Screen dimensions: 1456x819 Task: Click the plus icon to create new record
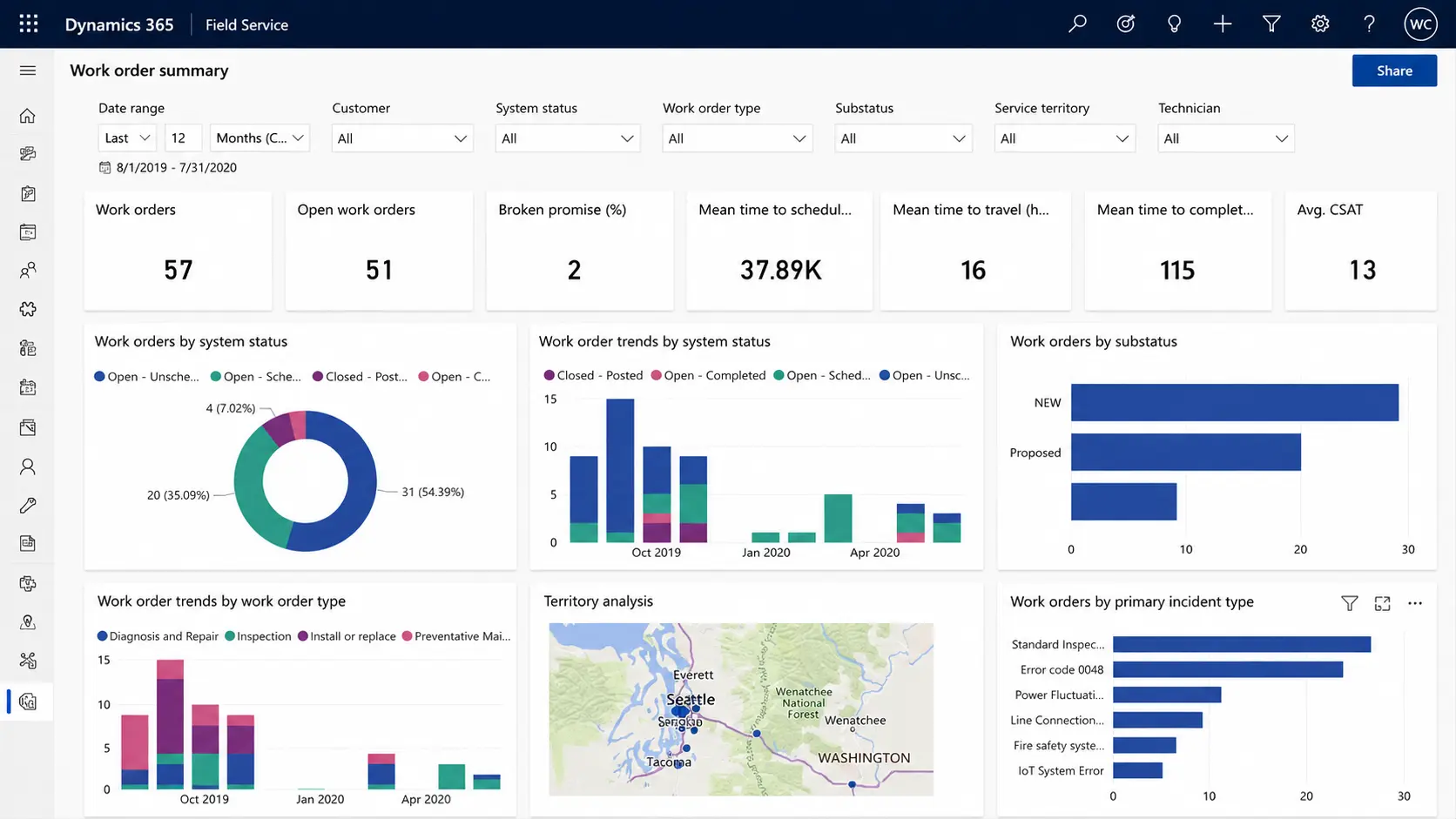[x=1223, y=23]
